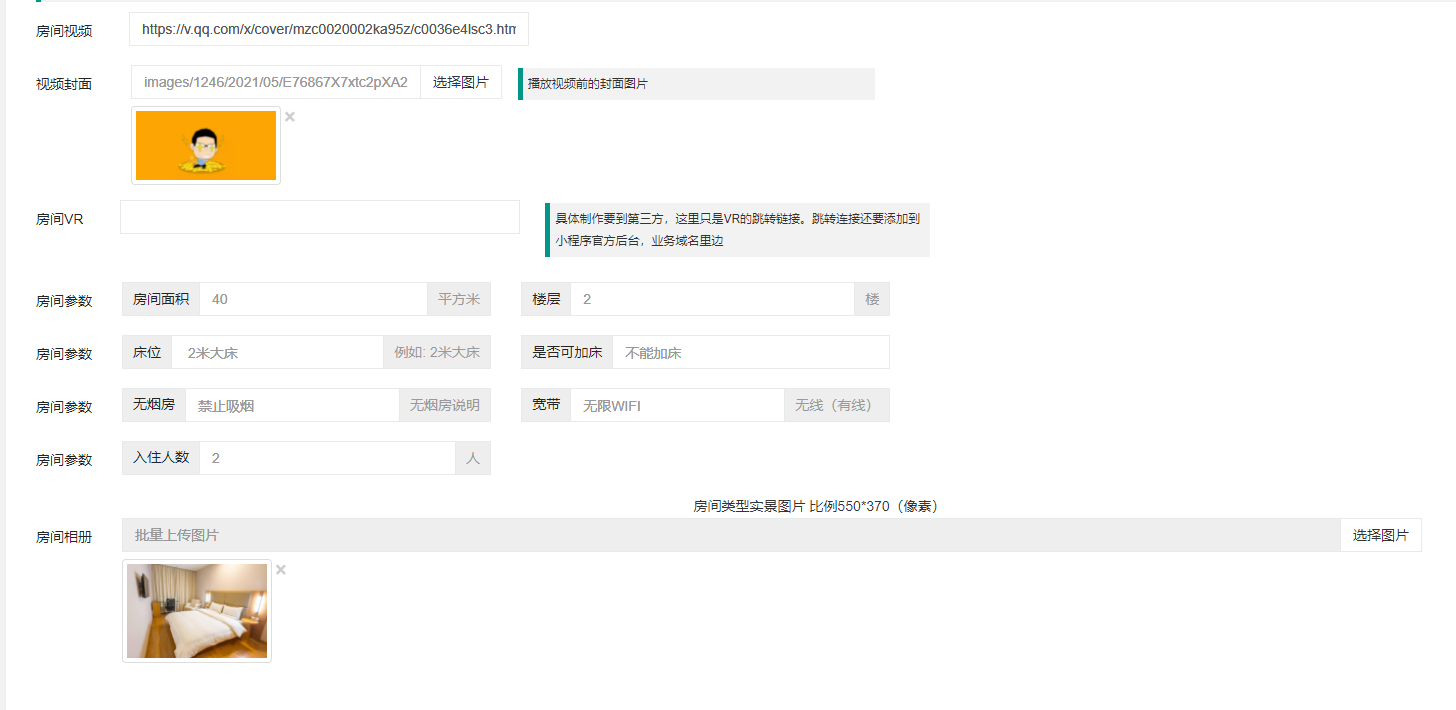Image resolution: width=1456 pixels, height=710 pixels.
Task: Click the 平方米 unit suffix
Action: 459,299
